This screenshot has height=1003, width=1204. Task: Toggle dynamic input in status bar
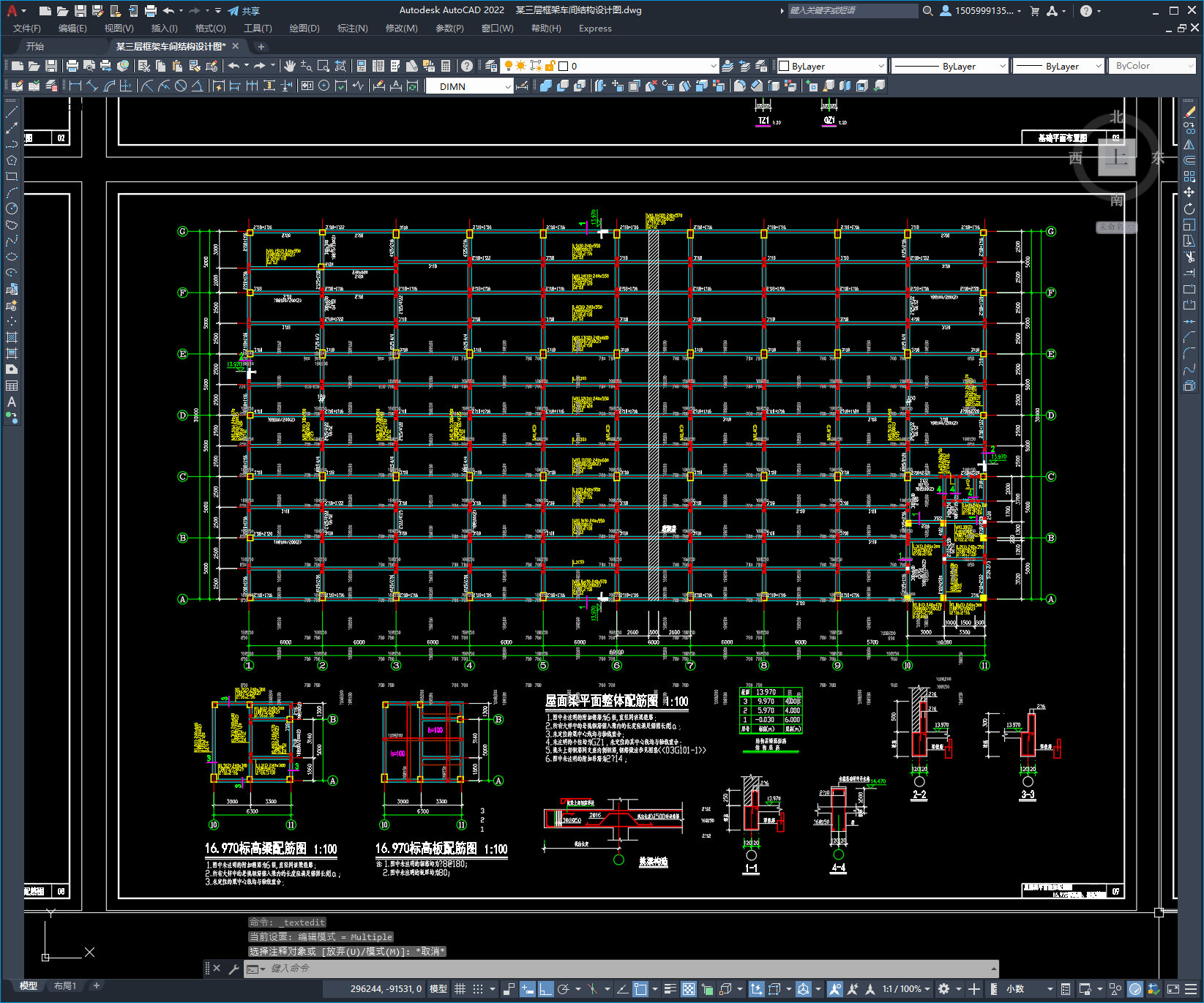click(x=528, y=989)
